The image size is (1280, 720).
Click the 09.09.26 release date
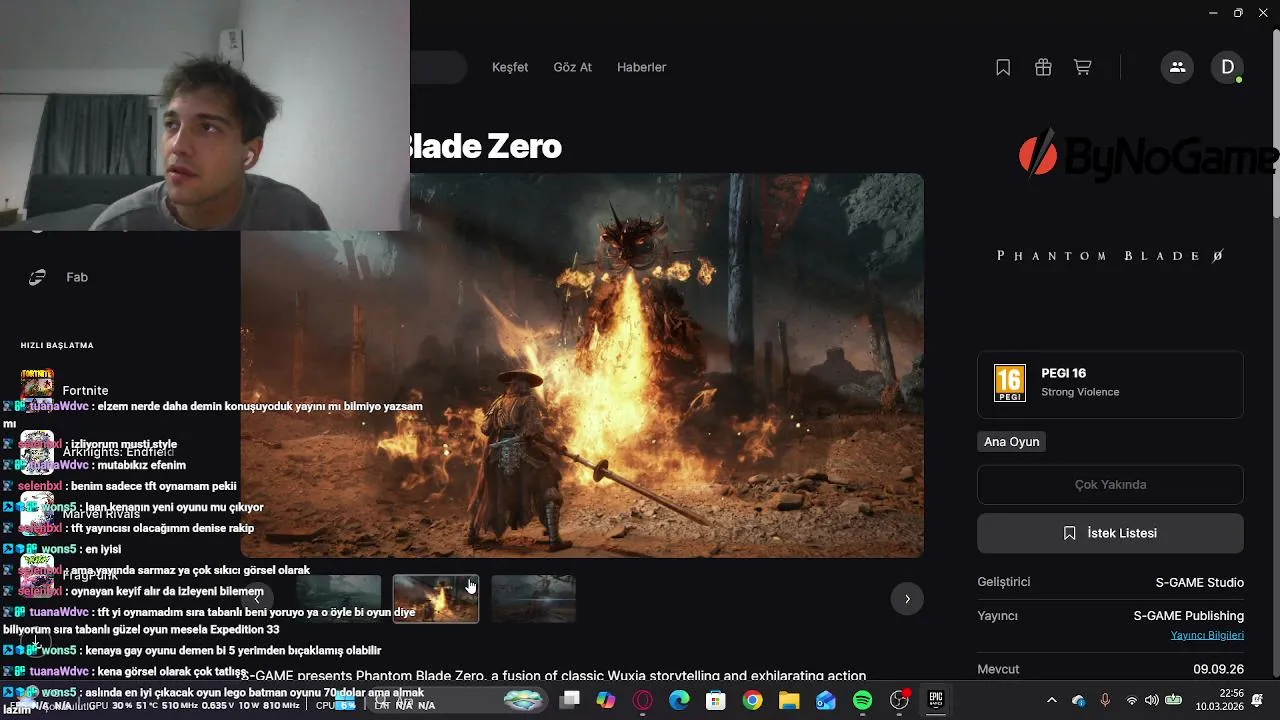1218,669
